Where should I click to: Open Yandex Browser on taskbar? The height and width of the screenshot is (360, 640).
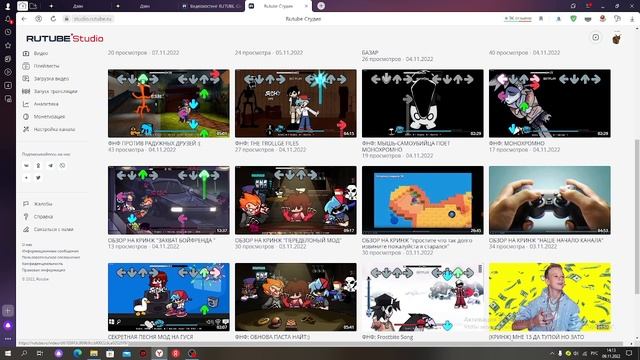coord(159,353)
